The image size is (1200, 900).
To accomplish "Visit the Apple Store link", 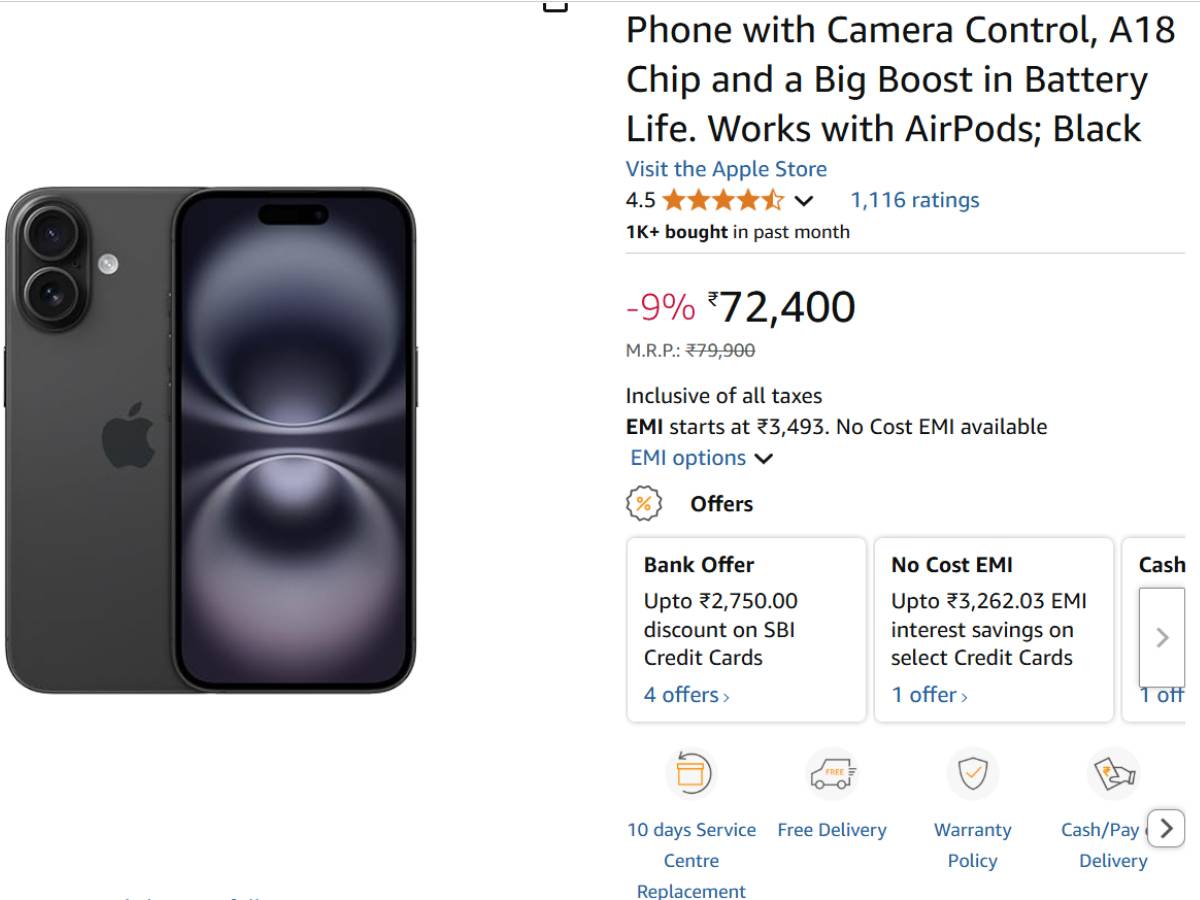I will click(726, 169).
